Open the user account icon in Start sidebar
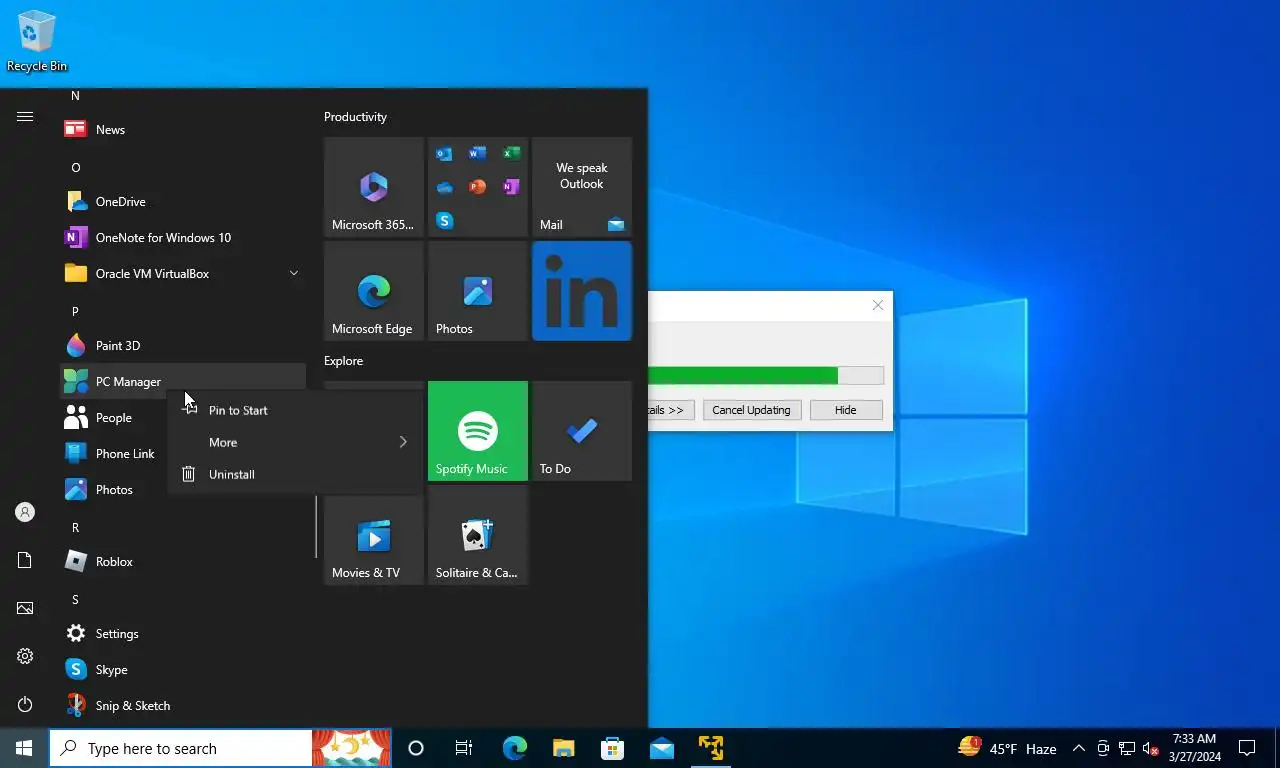 pyautogui.click(x=25, y=512)
